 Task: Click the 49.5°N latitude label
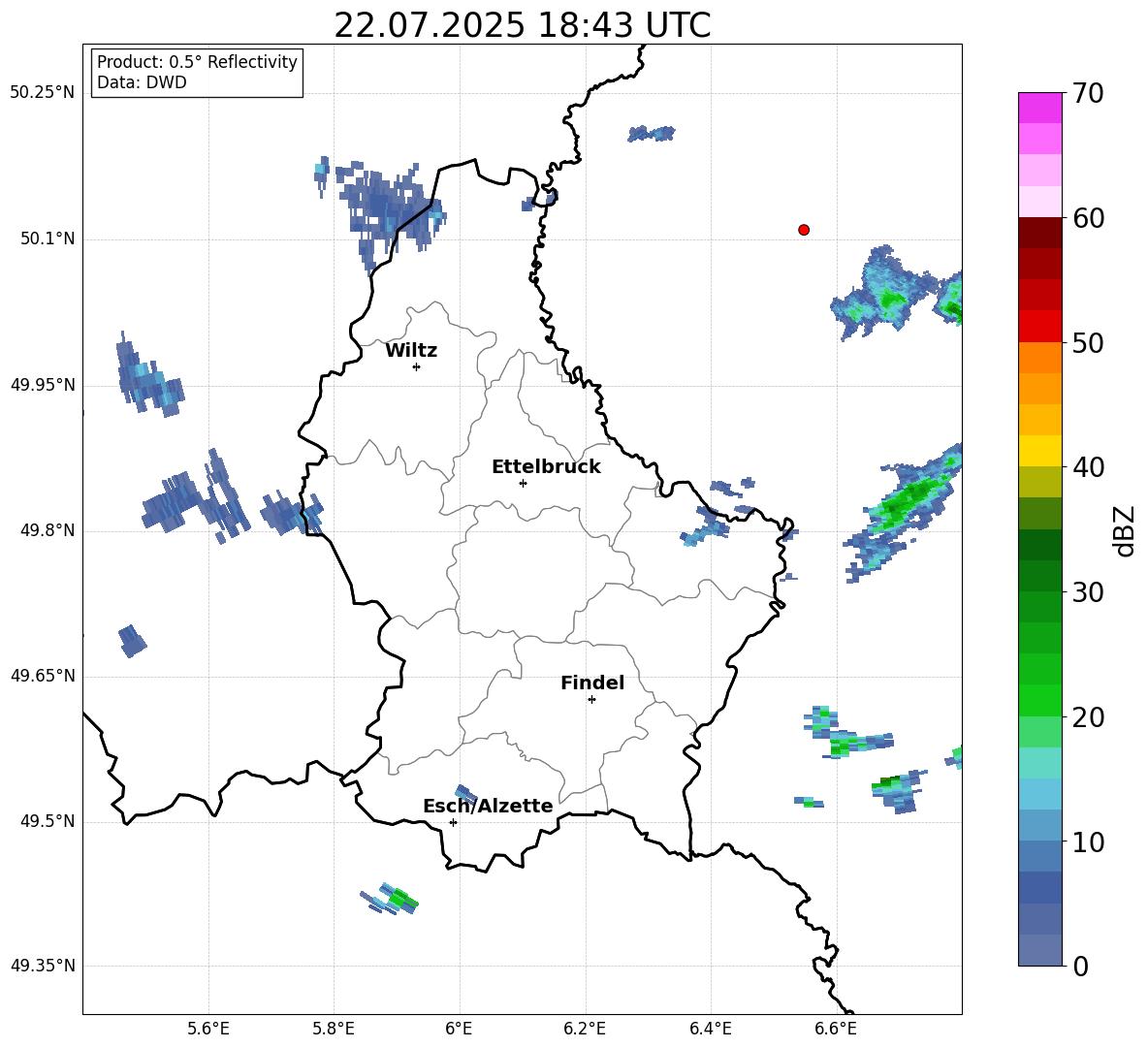click(48, 821)
